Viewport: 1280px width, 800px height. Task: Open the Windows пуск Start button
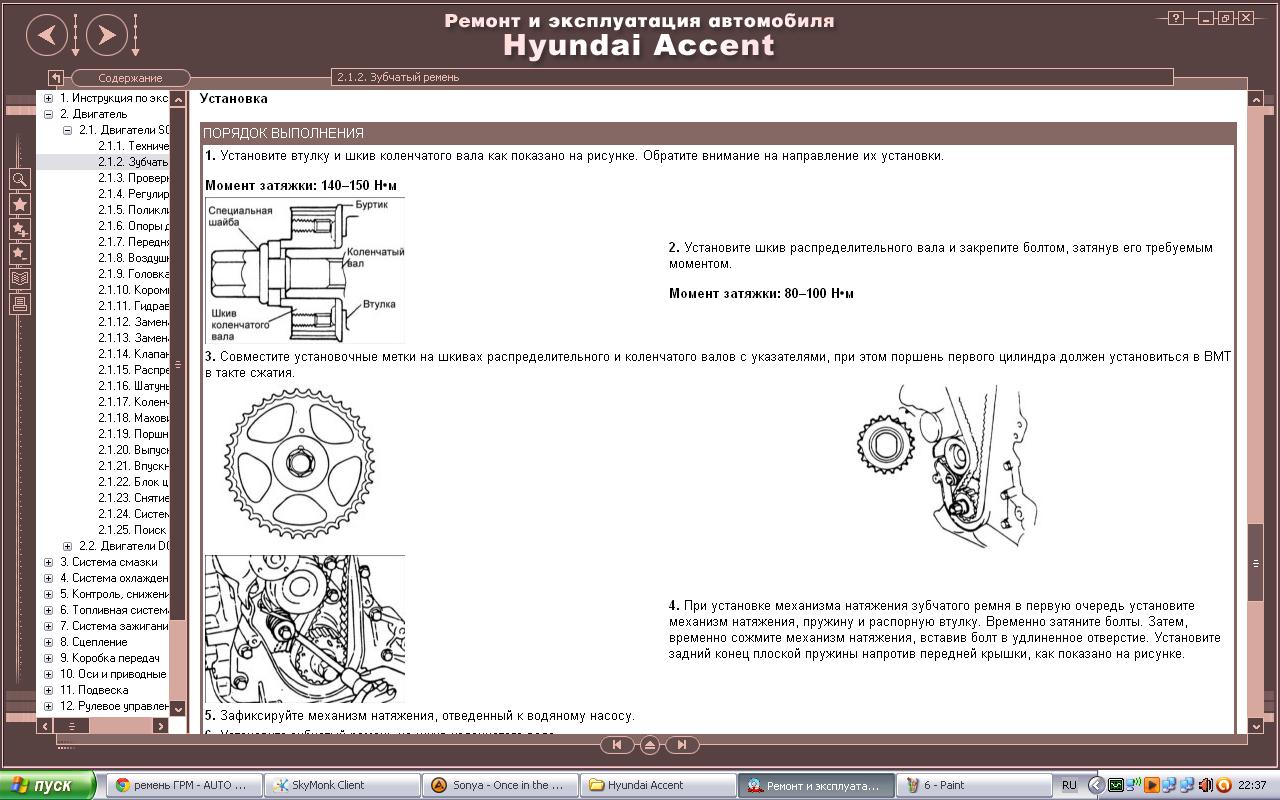(48, 785)
